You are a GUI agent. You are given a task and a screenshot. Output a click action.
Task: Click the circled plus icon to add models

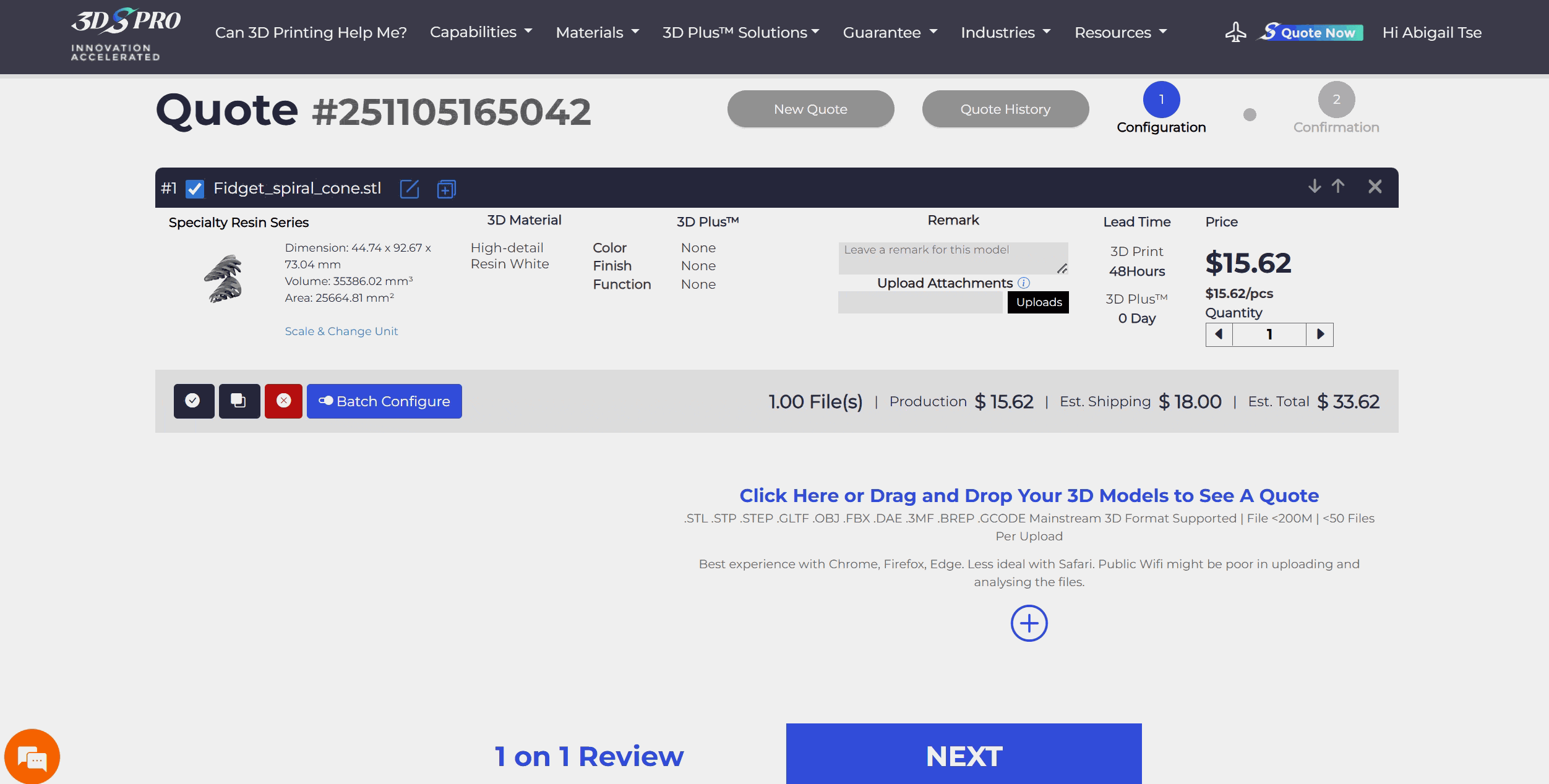[1029, 623]
